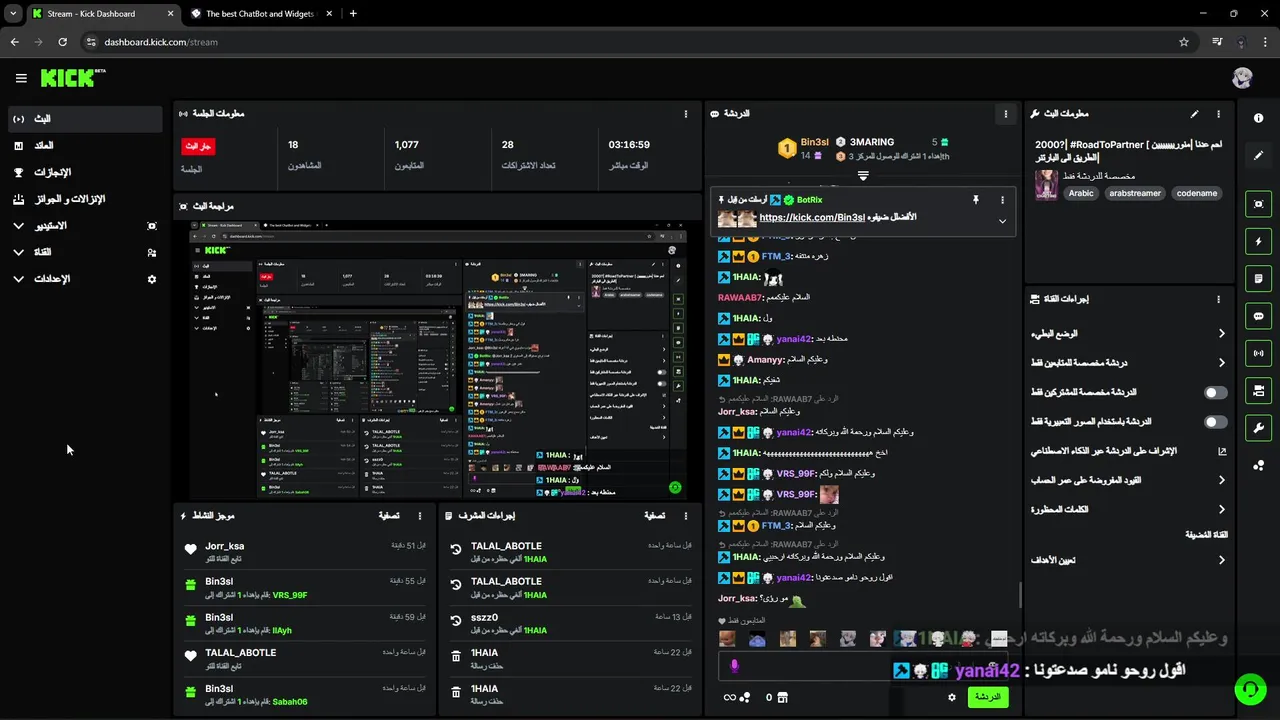Click the info icon in right rail
Viewport: 1280px width, 720px height.
click(1258, 118)
